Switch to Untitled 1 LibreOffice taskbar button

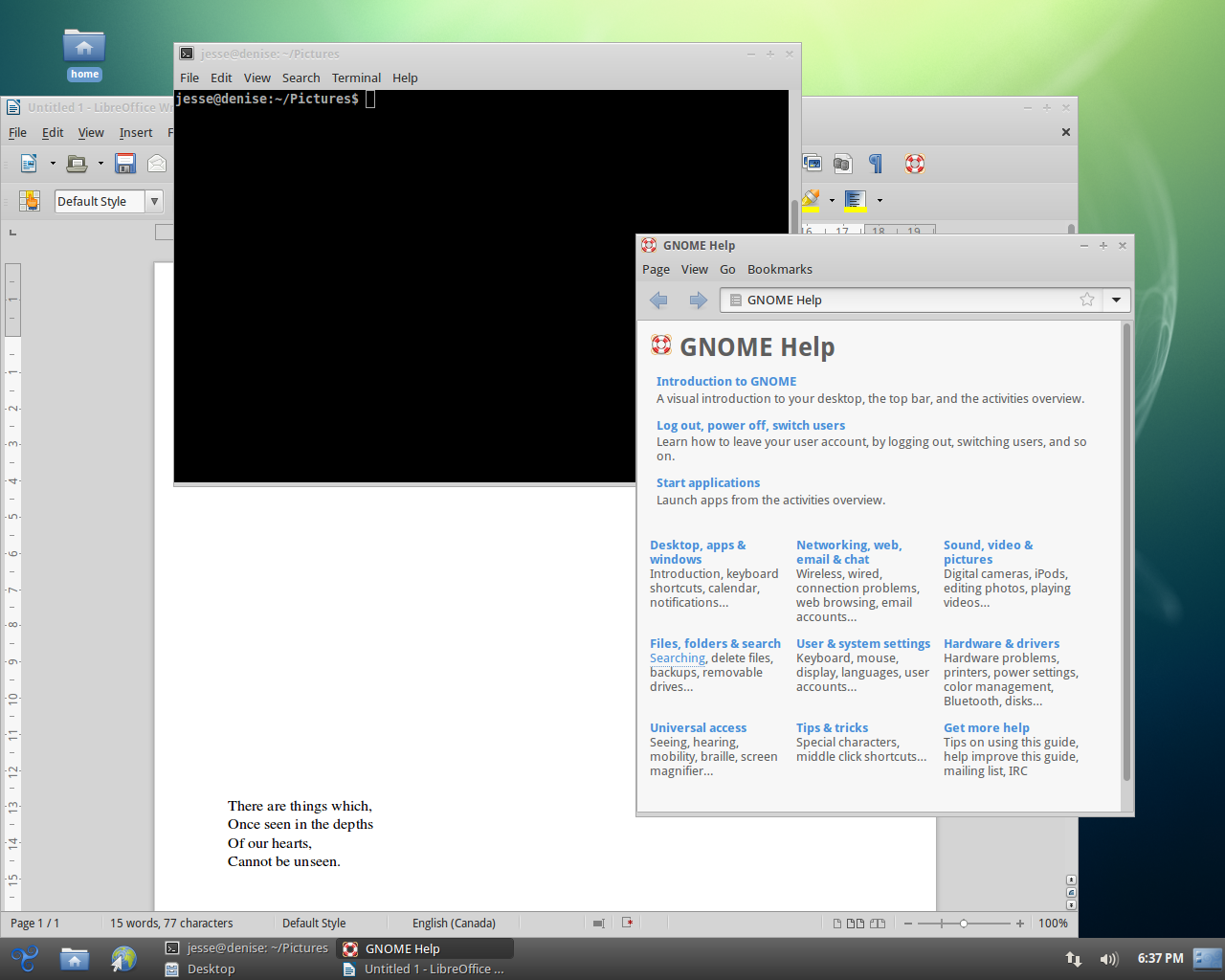coord(425,969)
